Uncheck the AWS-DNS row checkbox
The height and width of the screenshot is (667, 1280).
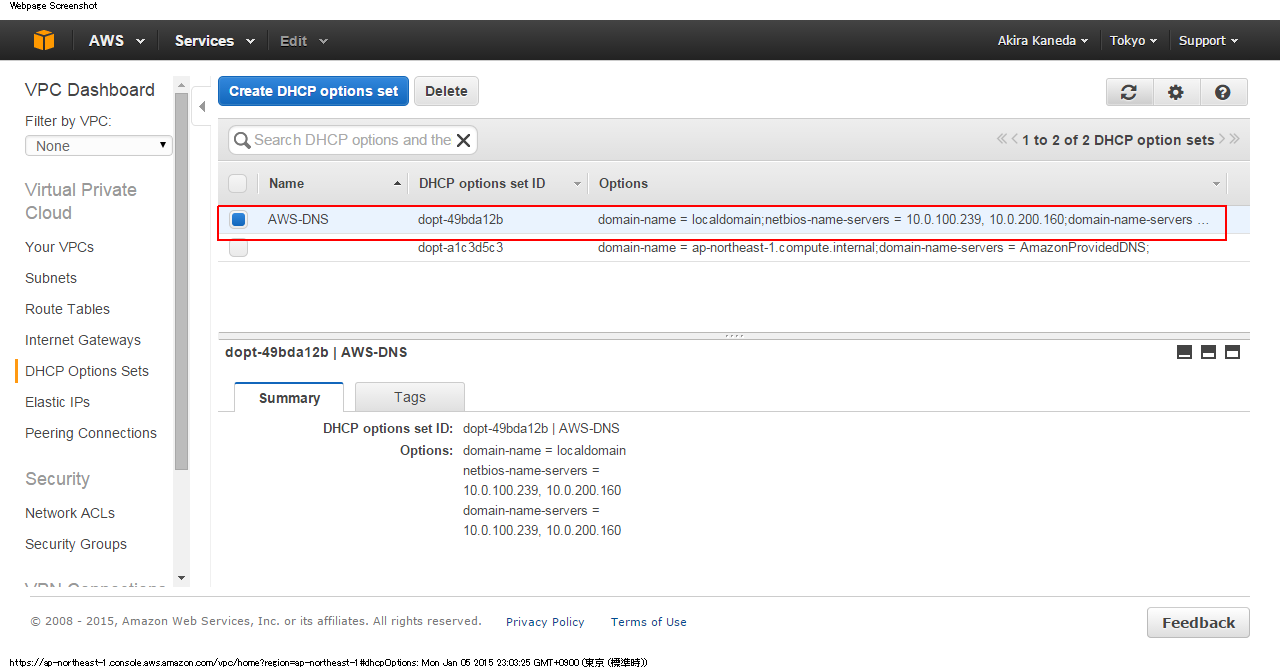[x=238, y=220]
